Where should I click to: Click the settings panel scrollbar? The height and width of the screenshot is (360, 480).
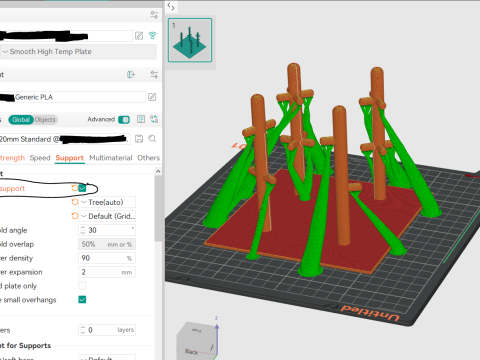(158, 208)
